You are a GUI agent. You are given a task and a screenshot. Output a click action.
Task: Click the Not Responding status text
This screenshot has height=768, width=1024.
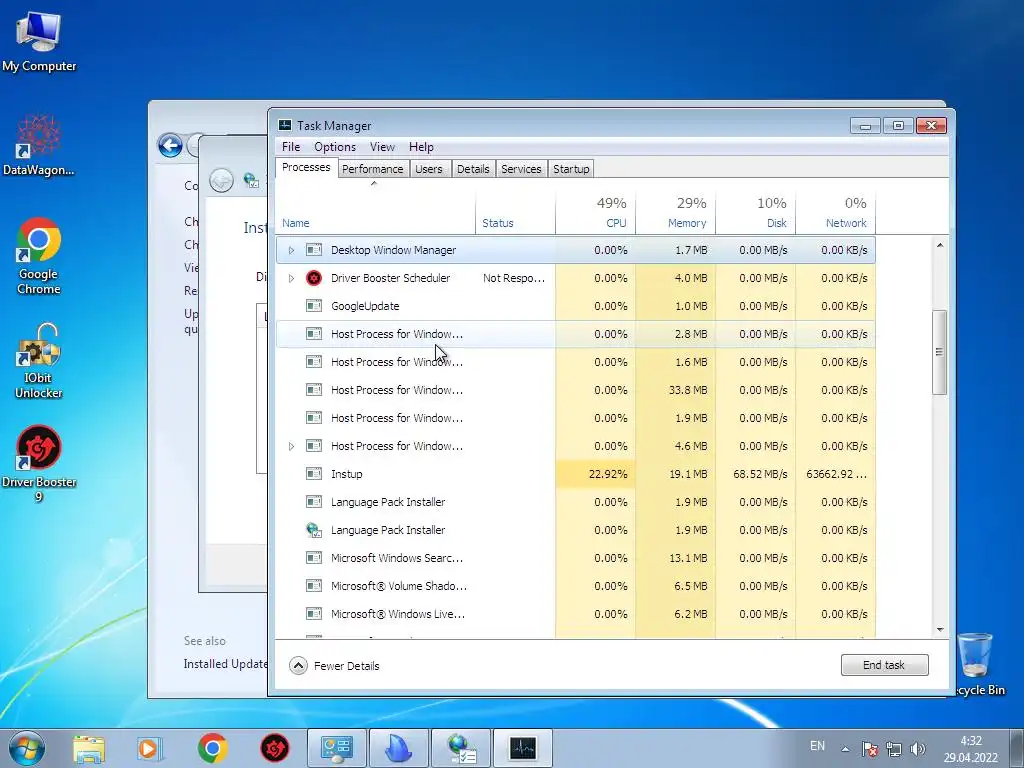click(513, 278)
